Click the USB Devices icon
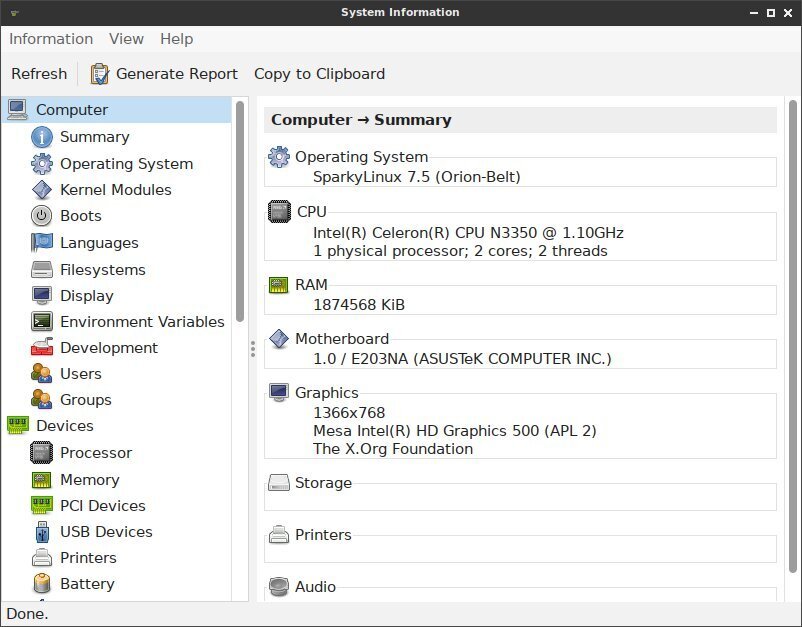This screenshot has width=802, height=627. pos(39,532)
